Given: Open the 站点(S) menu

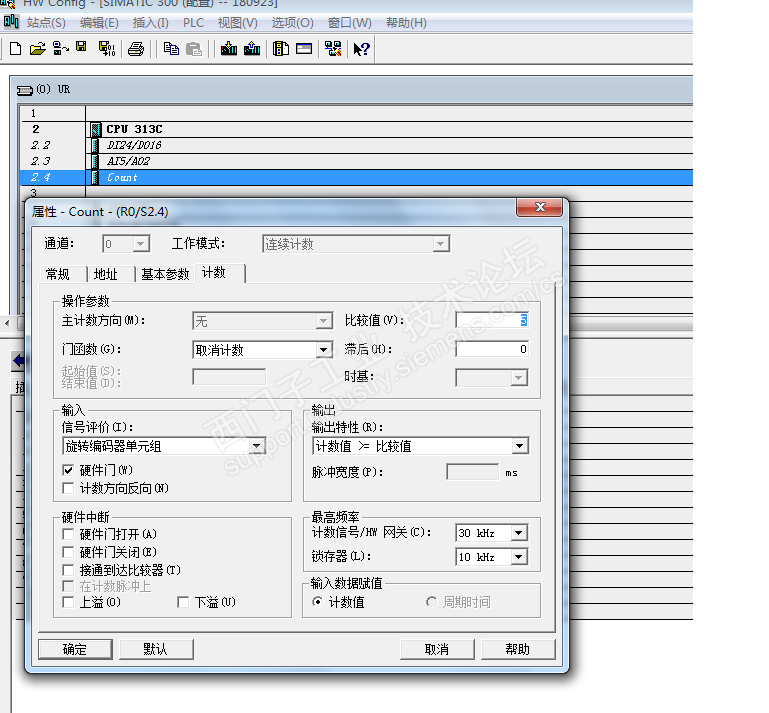Looking at the screenshot, I should click(46, 23).
